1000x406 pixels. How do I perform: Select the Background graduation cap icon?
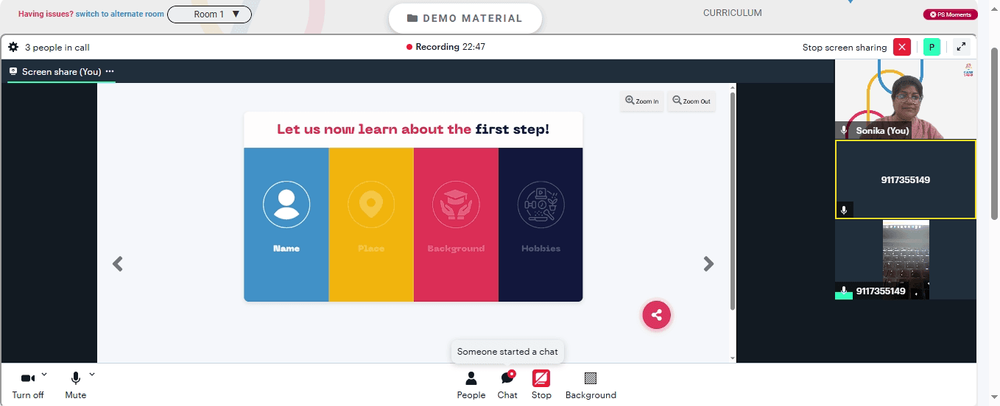pos(456,205)
